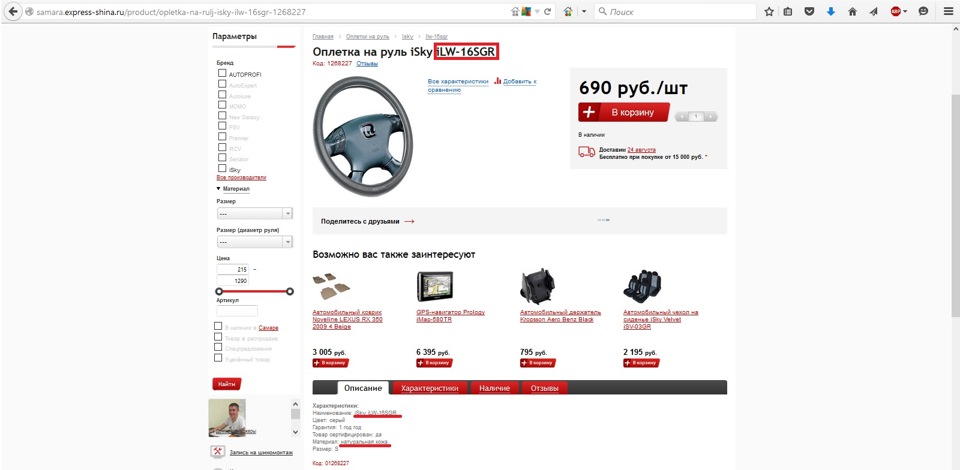Click the smiley face toolbar icon
The width and height of the screenshot is (960, 470).
923,12
